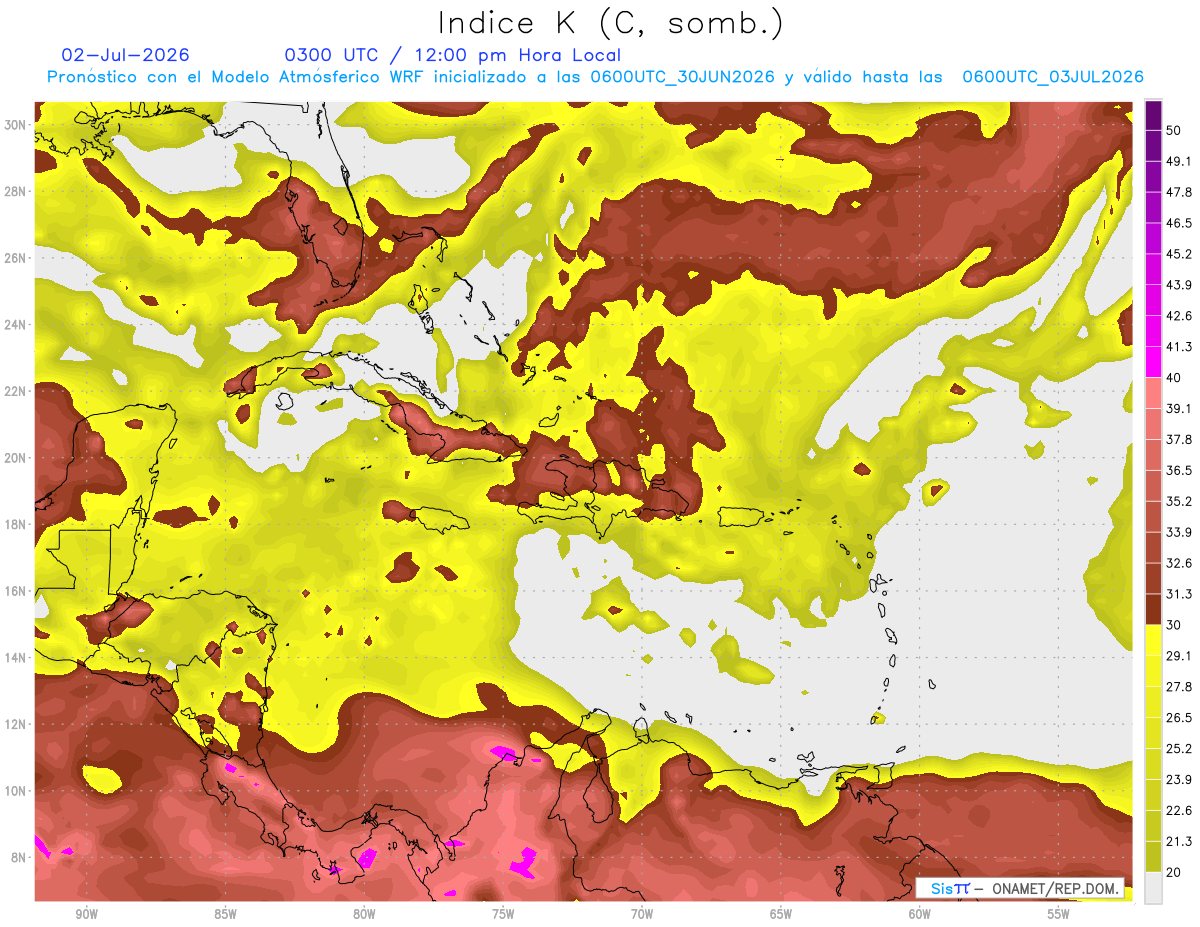The image size is (1200, 927).
Task: Click the '26N' latitude axis label
Action: [x=17, y=257]
